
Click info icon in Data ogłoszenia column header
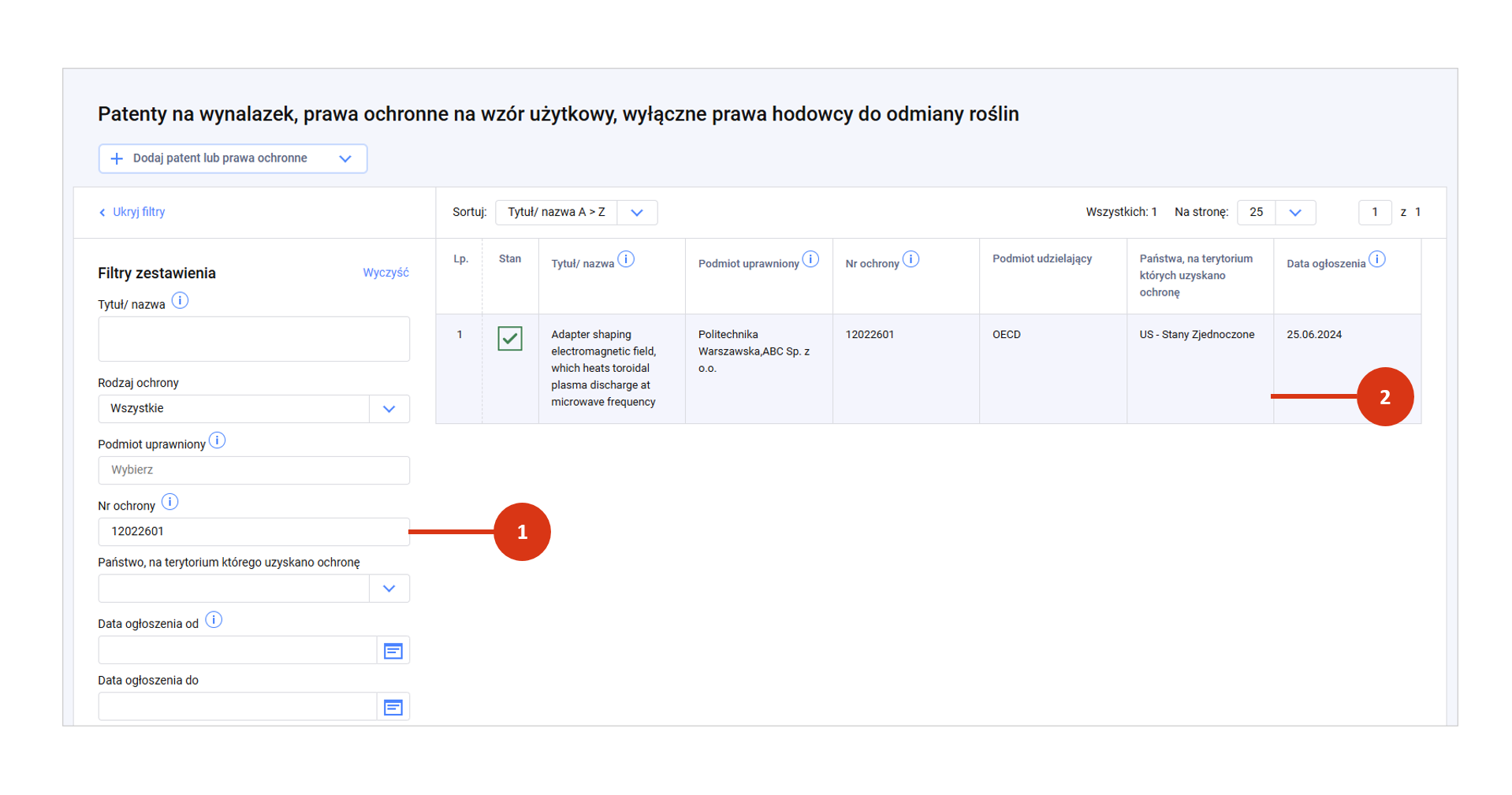[1376, 259]
